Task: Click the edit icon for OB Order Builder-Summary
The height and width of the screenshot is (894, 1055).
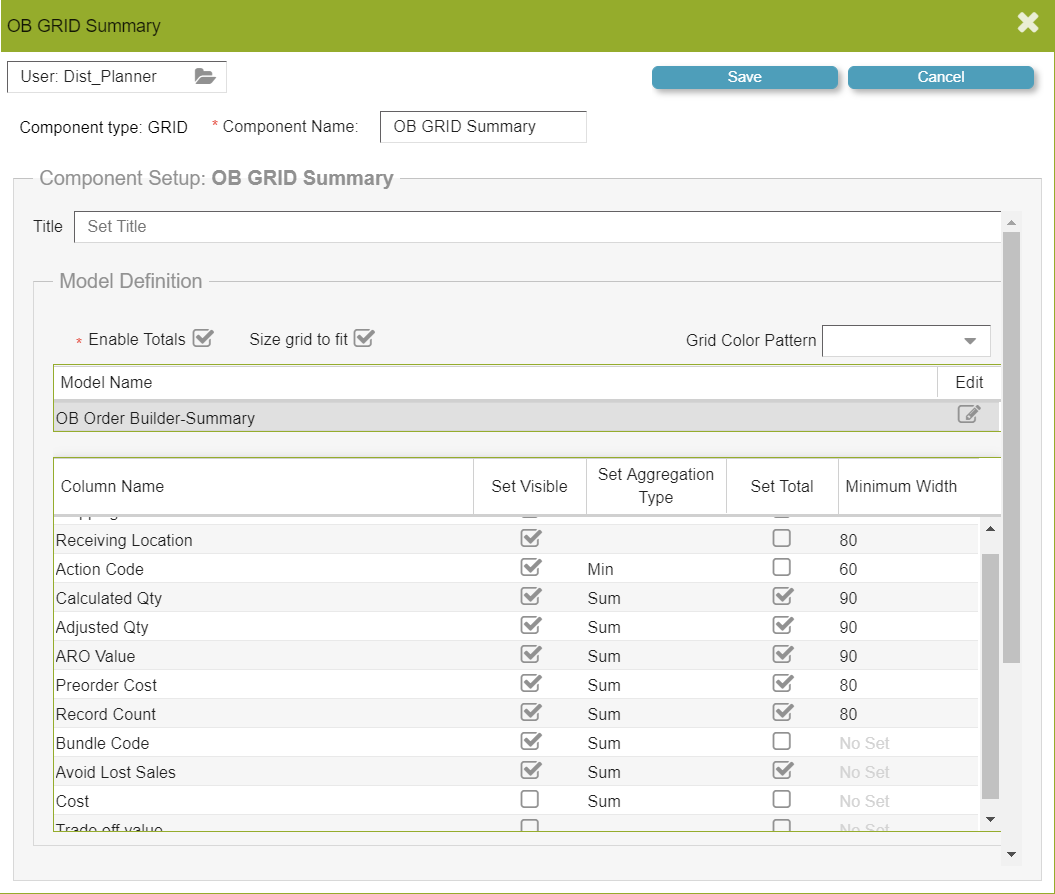Action: pyautogui.click(x=968, y=415)
